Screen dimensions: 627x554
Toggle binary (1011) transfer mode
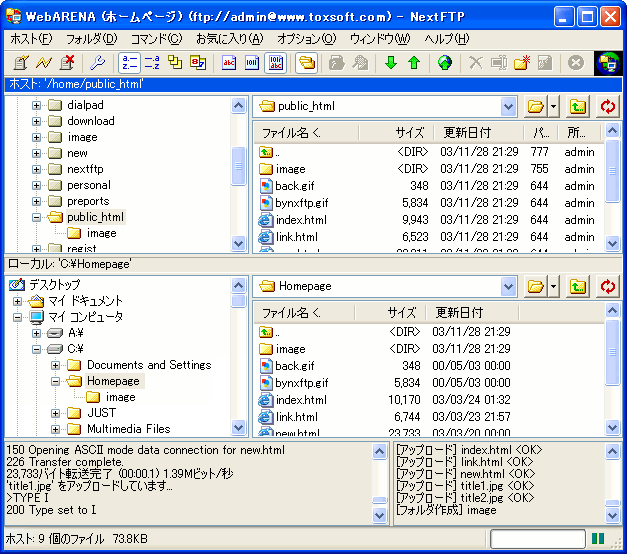click(x=252, y=63)
